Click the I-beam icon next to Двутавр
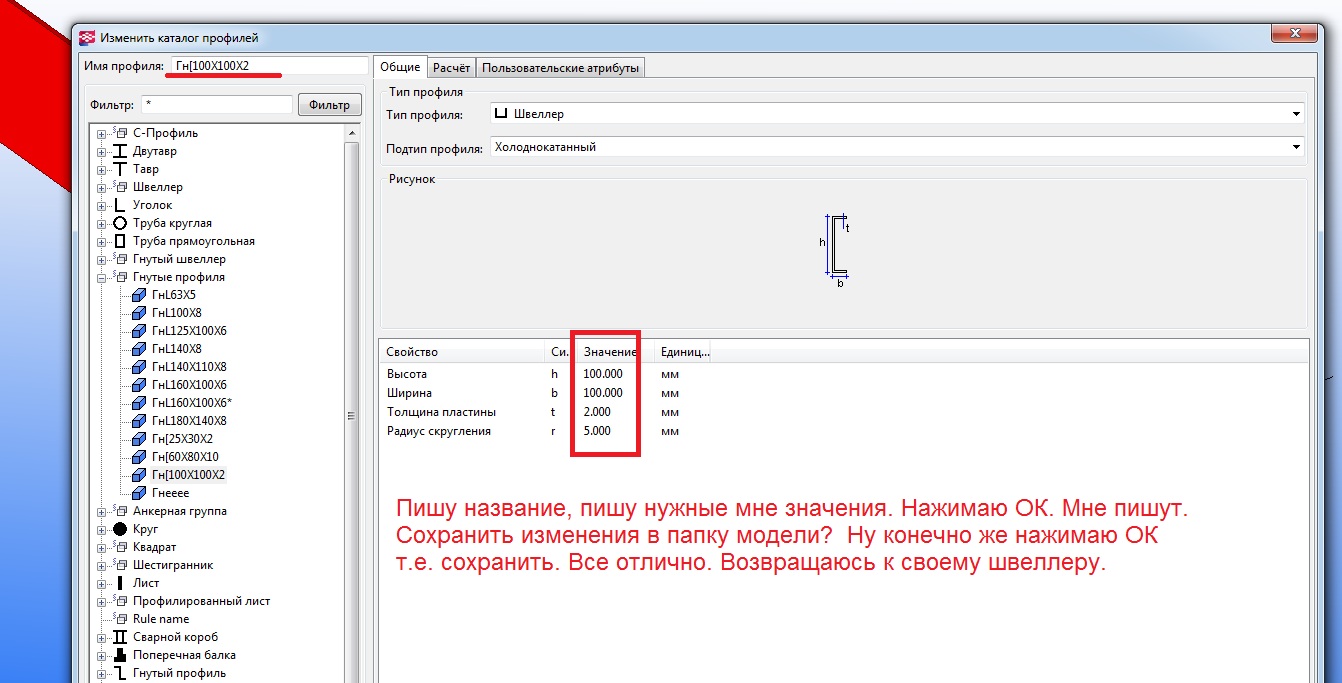 point(120,151)
